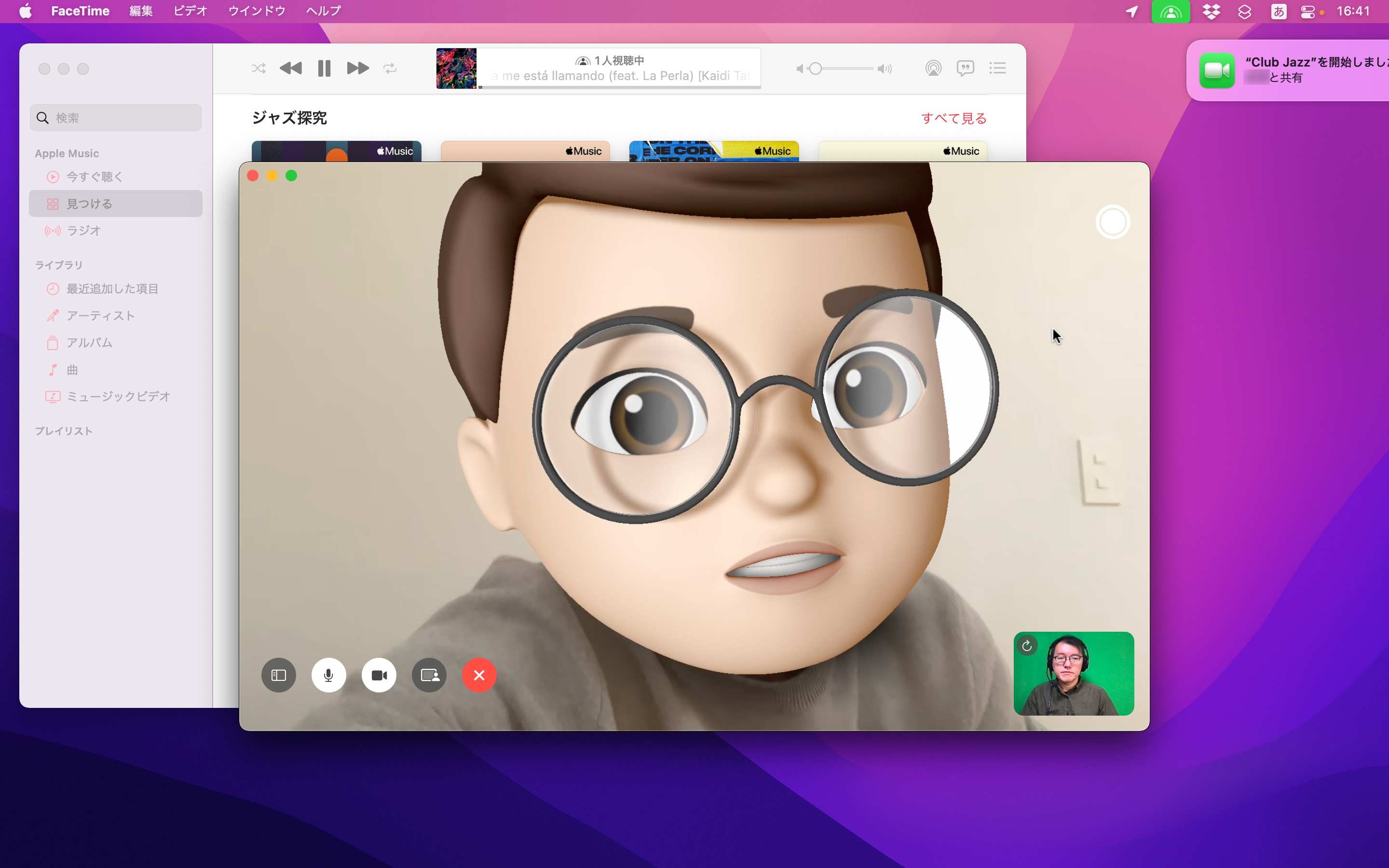
Task: Click the sidebar toggle icon in FaceTime
Action: click(278, 674)
